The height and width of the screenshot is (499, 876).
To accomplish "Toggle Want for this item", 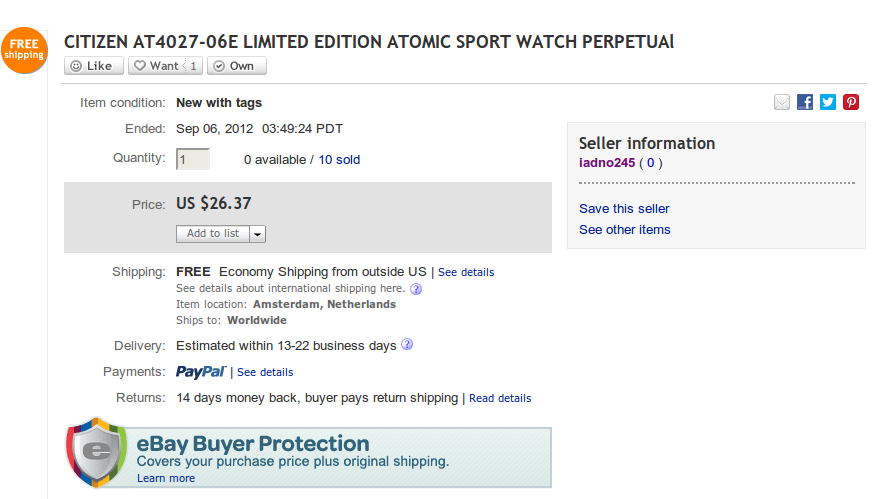I will pyautogui.click(x=165, y=66).
